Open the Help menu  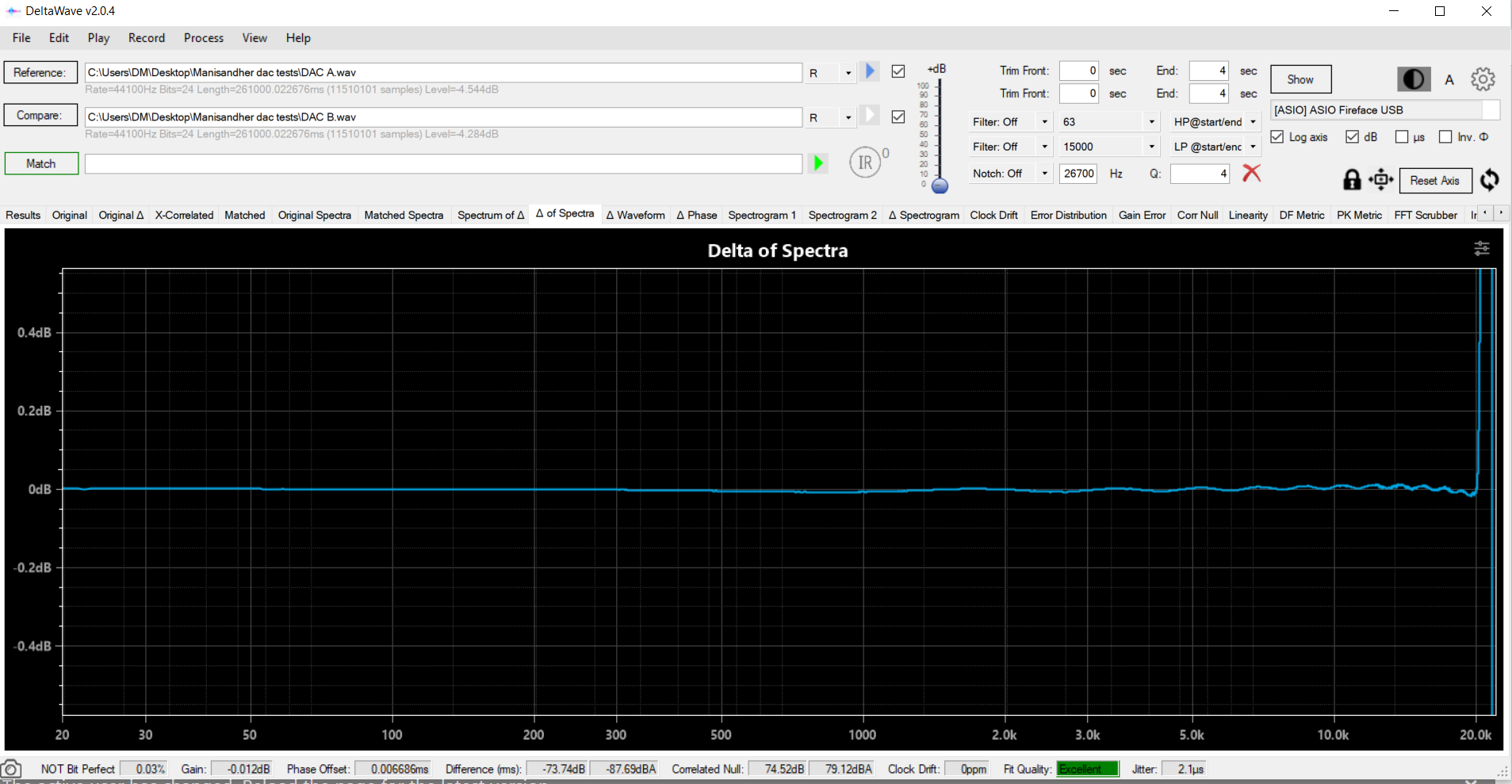pyautogui.click(x=298, y=38)
